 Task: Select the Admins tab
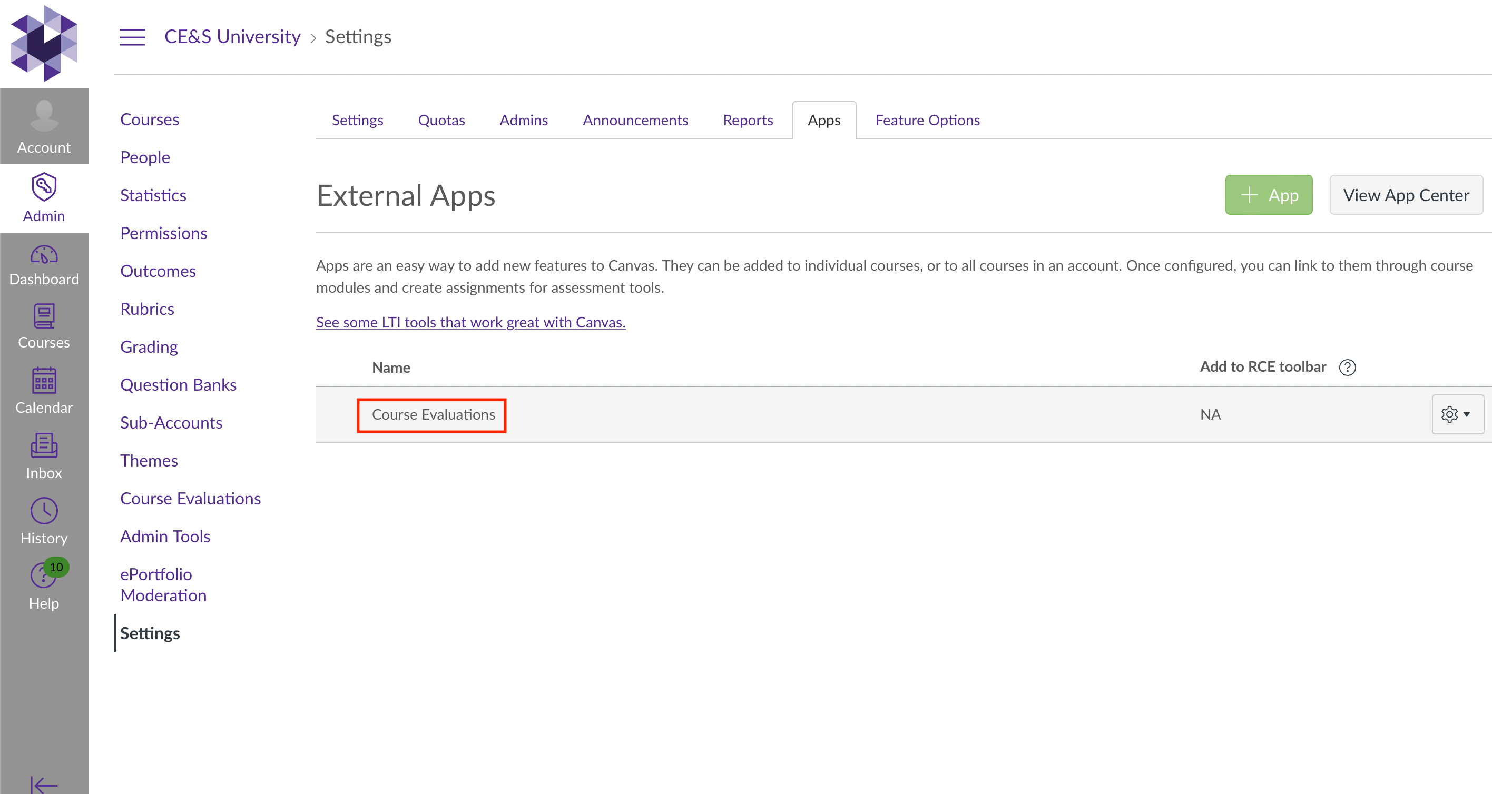point(524,120)
